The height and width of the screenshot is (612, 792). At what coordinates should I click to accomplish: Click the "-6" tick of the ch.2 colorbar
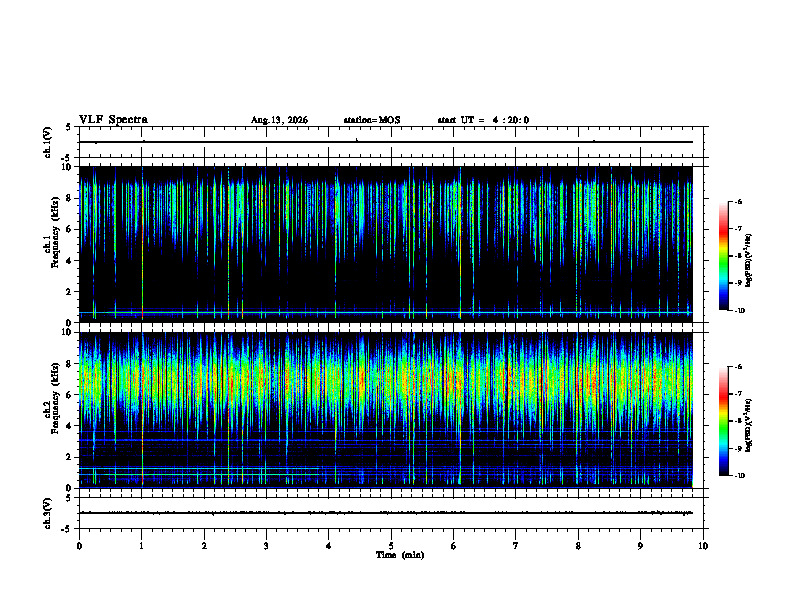point(738,367)
